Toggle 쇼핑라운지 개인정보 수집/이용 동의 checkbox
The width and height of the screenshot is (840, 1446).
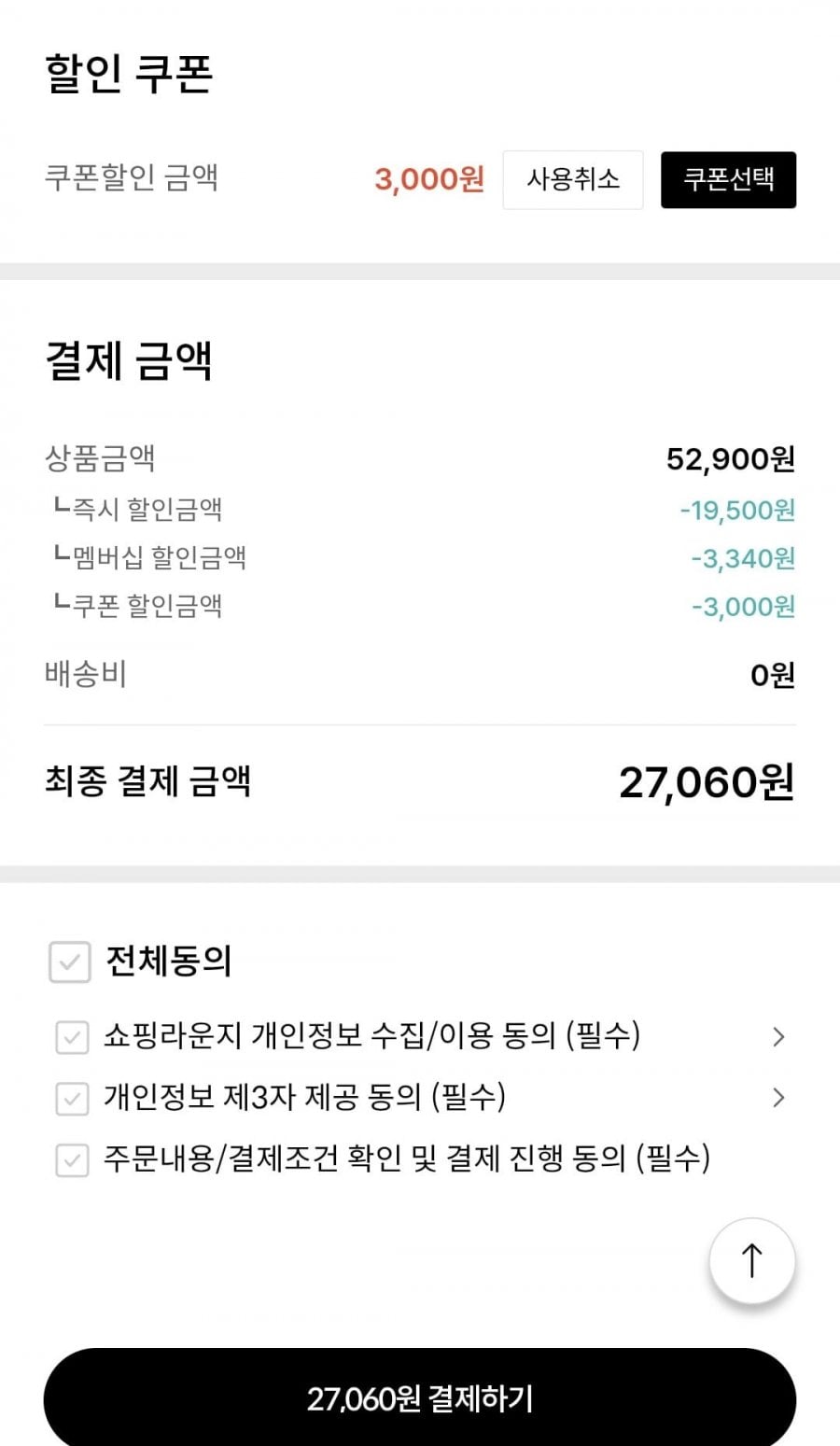pyautogui.click(x=72, y=1037)
